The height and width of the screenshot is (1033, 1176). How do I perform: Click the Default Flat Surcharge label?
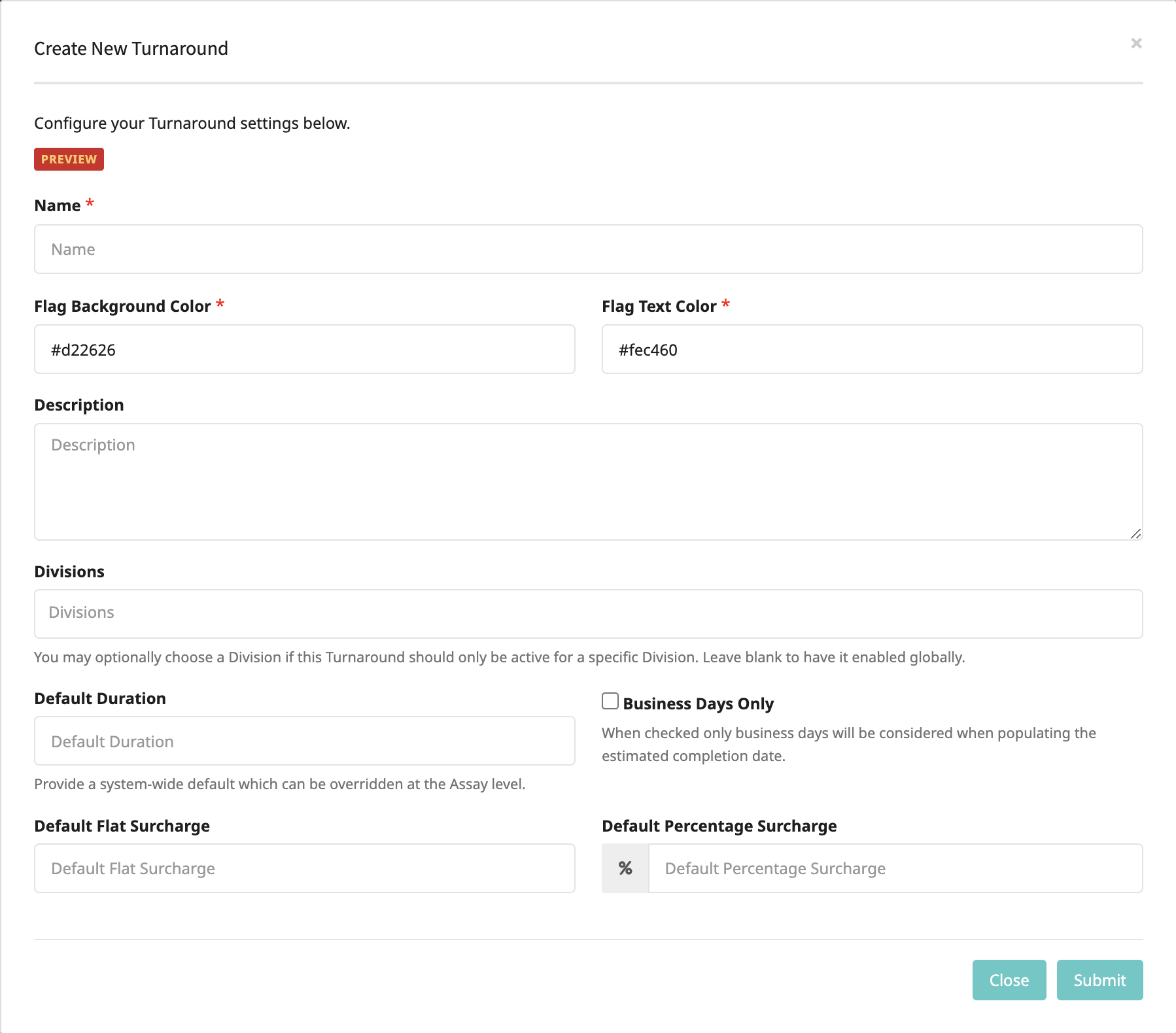pyautogui.click(x=122, y=826)
